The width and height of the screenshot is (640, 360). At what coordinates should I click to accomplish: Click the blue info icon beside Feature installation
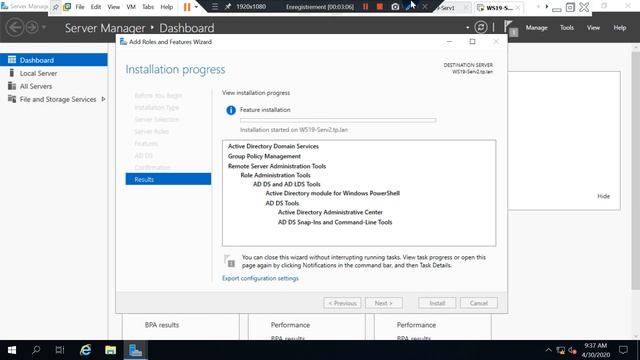pyautogui.click(x=231, y=110)
